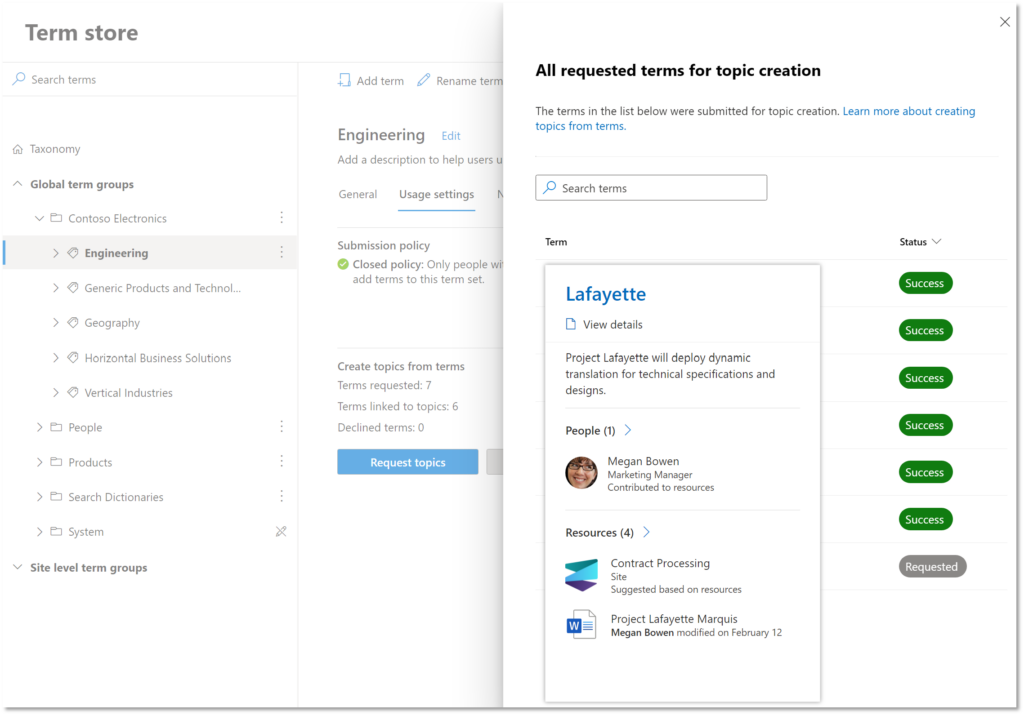Collapse the Global term groups section

coord(16,184)
